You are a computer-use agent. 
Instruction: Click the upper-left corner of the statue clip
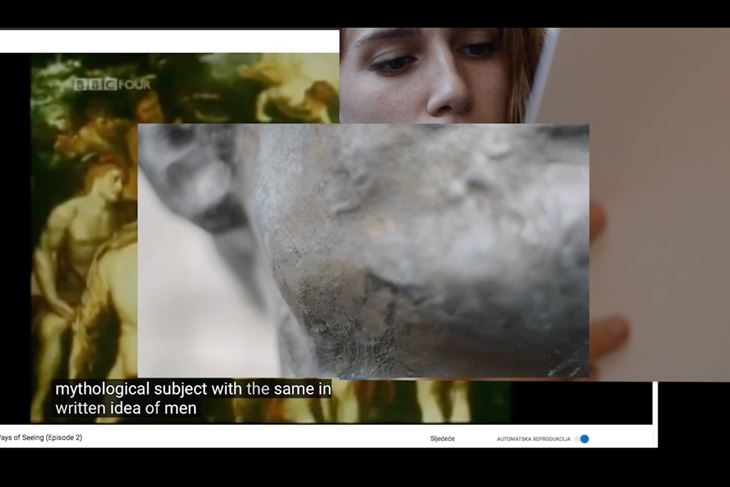coord(145,131)
